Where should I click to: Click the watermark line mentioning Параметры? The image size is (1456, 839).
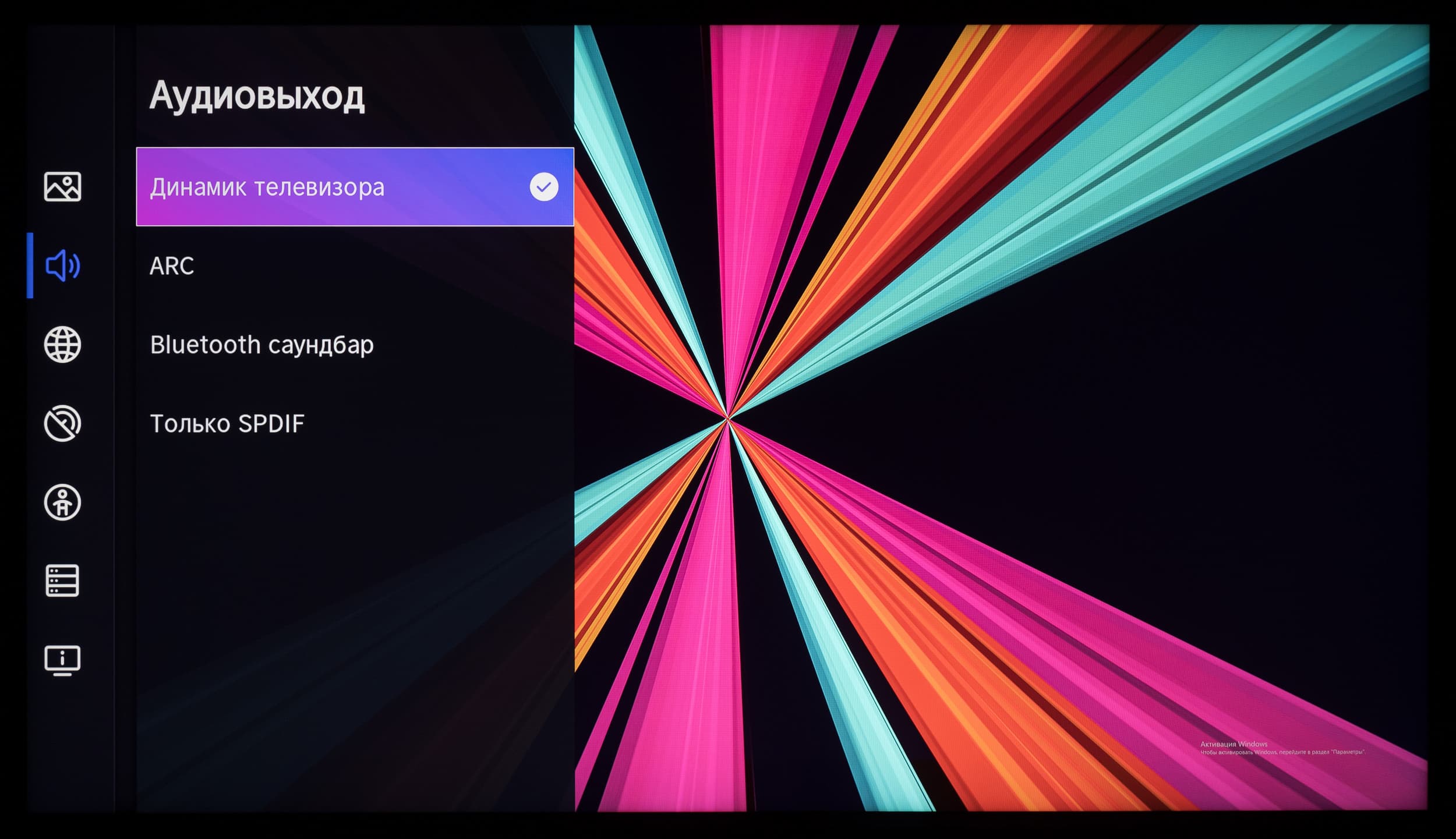1282,752
